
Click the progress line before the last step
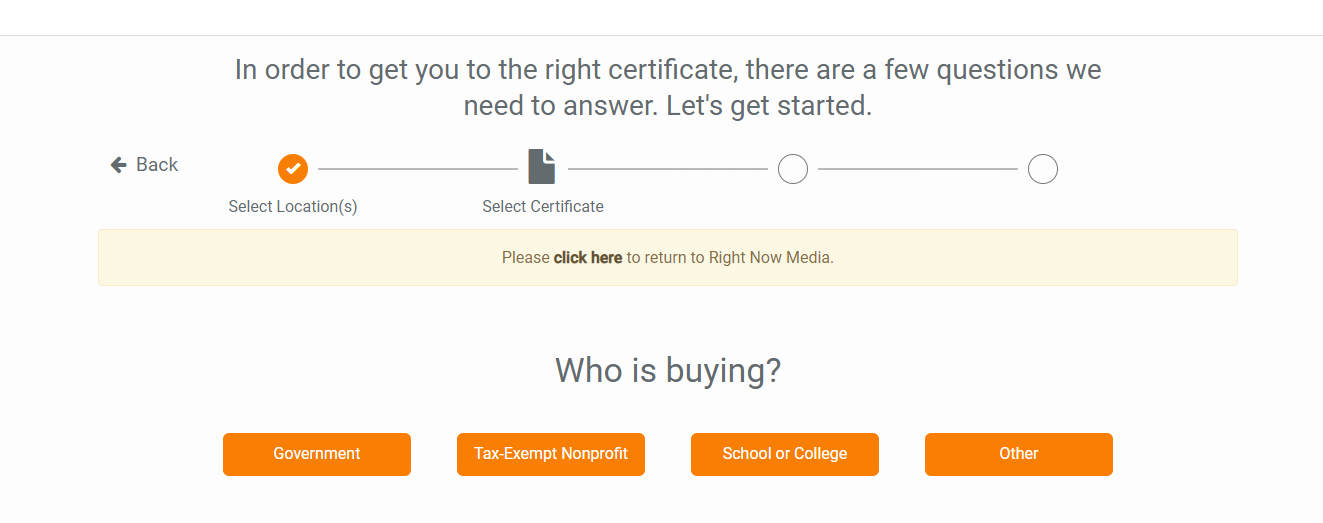917,169
